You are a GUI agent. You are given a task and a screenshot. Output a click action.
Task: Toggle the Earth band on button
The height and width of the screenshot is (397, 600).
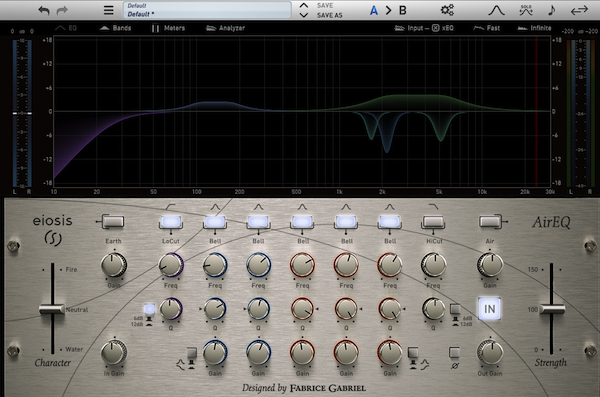coord(113,222)
